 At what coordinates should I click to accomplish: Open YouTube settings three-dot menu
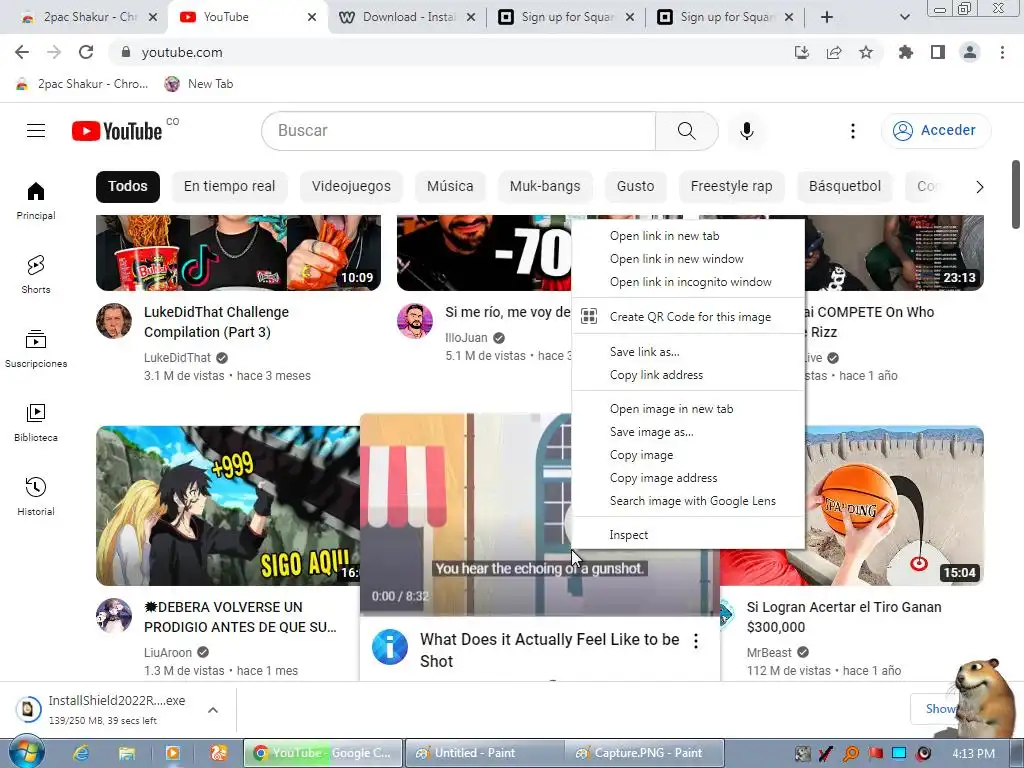852,131
